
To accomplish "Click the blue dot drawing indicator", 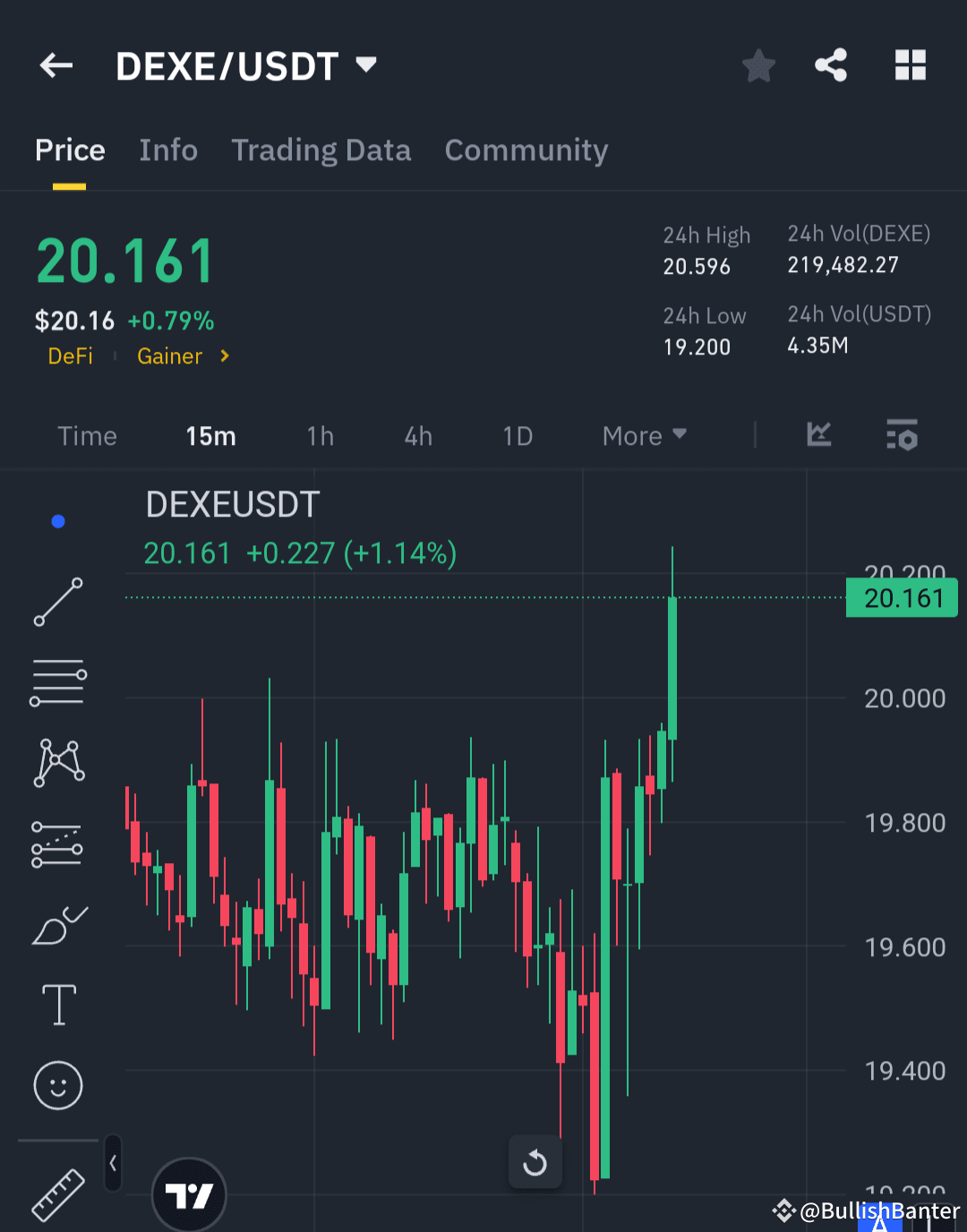I will pos(57,520).
